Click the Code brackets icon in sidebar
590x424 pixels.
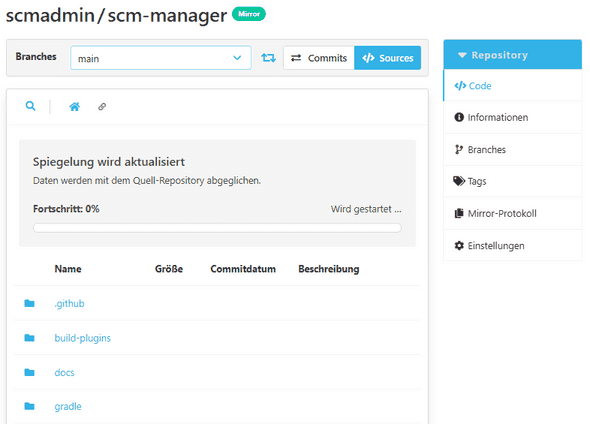point(460,86)
